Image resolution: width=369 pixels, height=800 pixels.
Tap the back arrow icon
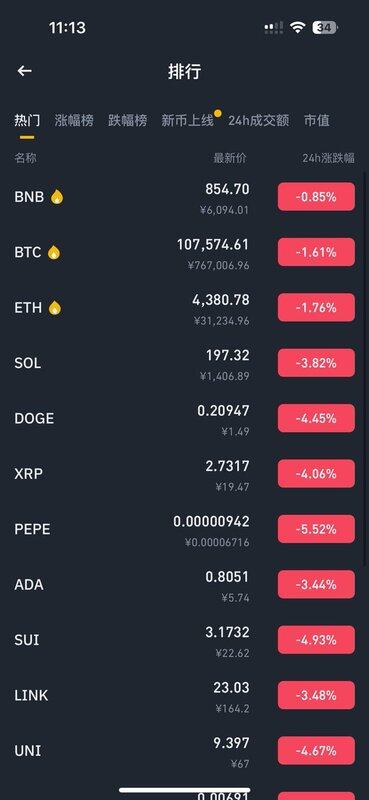click(x=24, y=71)
